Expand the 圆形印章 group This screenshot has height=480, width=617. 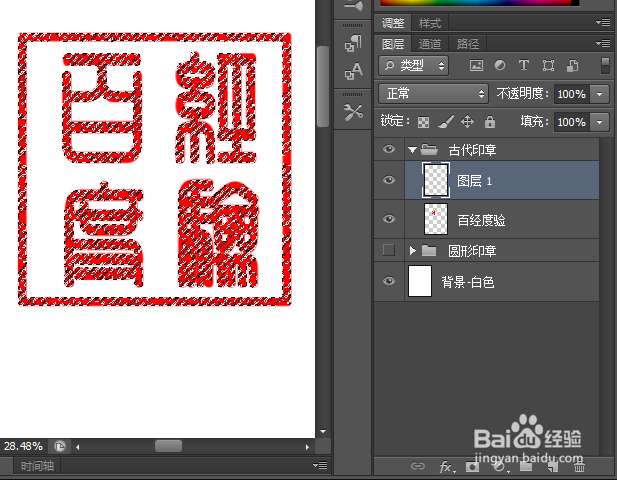coord(412,250)
